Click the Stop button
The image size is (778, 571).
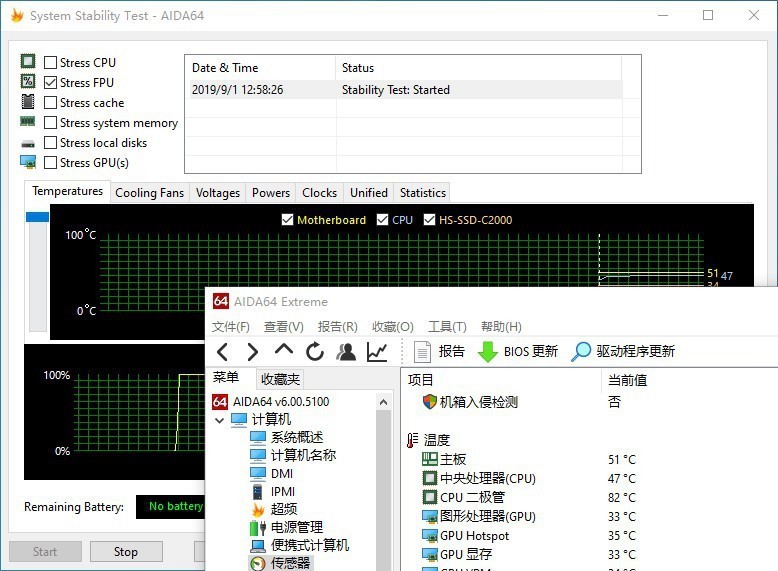tap(126, 552)
